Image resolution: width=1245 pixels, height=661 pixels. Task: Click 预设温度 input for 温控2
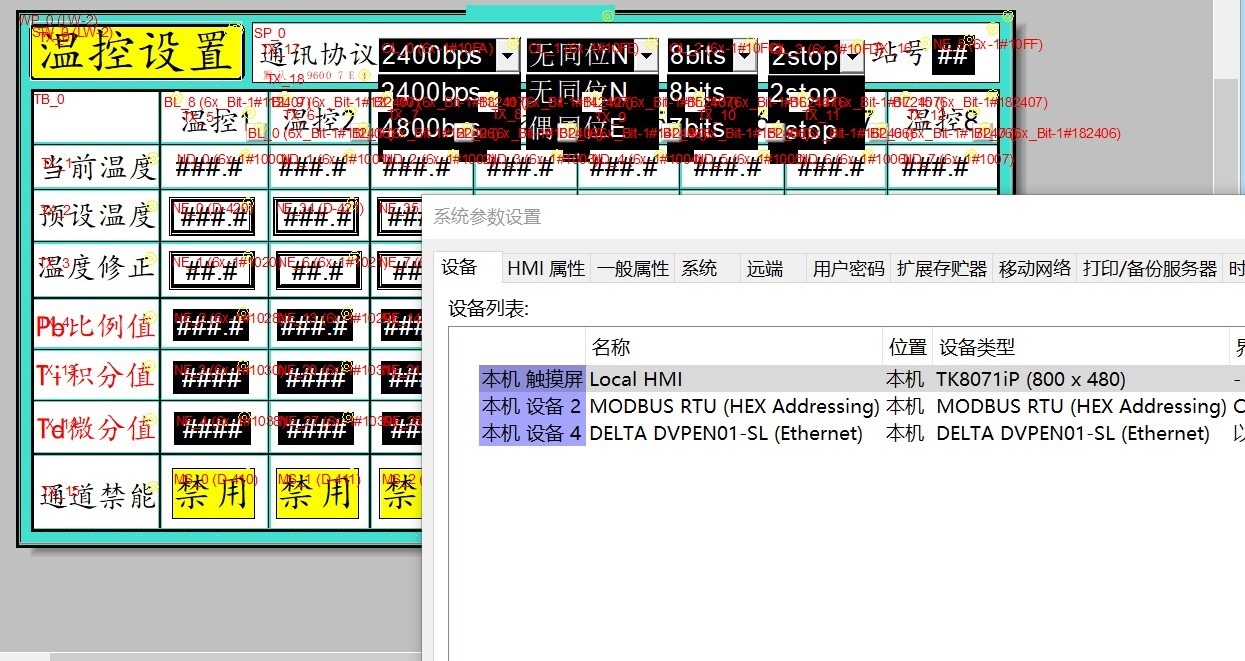point(314,216)
